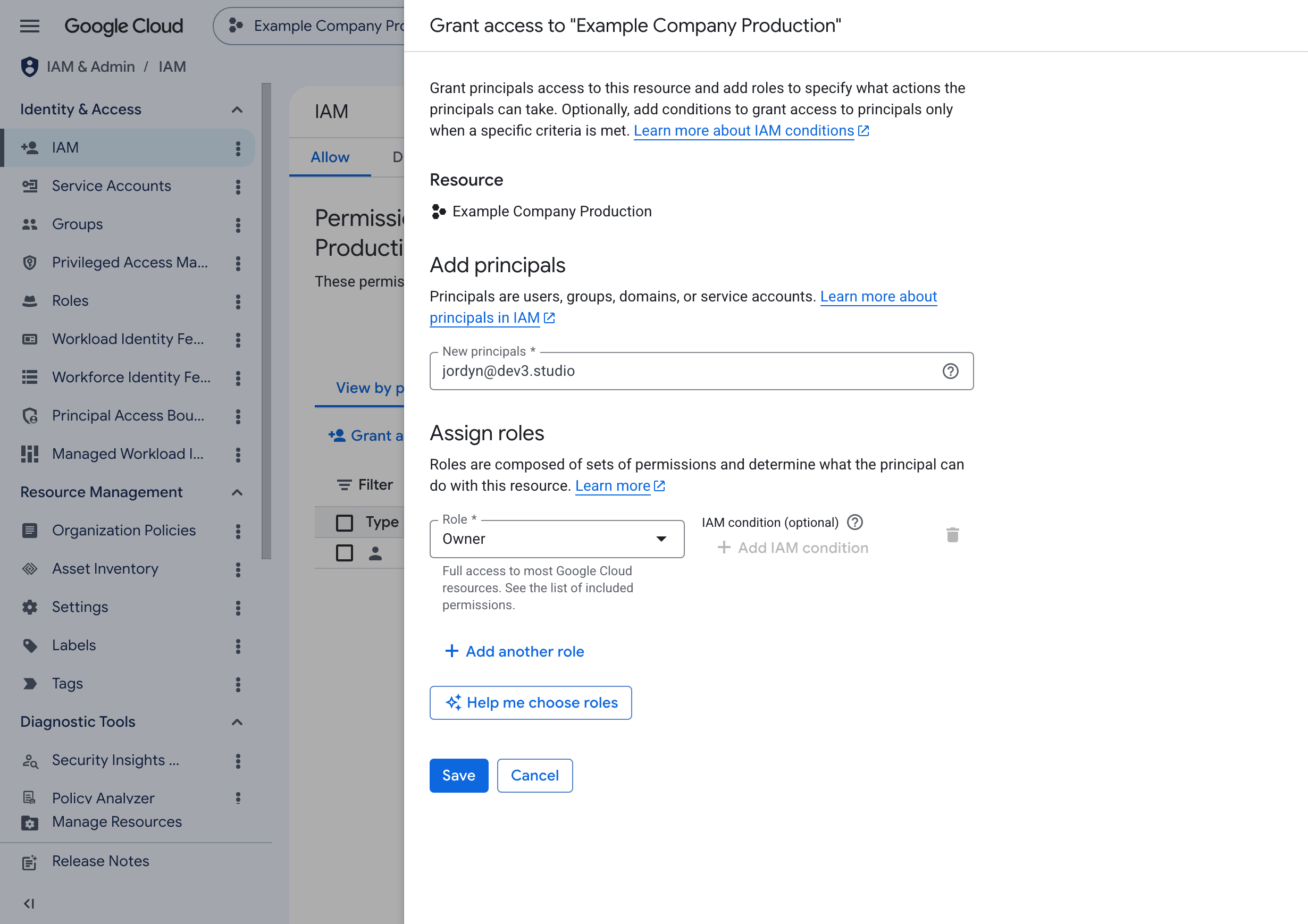The width and height of the screenshot is (1308, 924).
Task: Click the sidebar vertical scrollbar
Action: click(266, 321)
